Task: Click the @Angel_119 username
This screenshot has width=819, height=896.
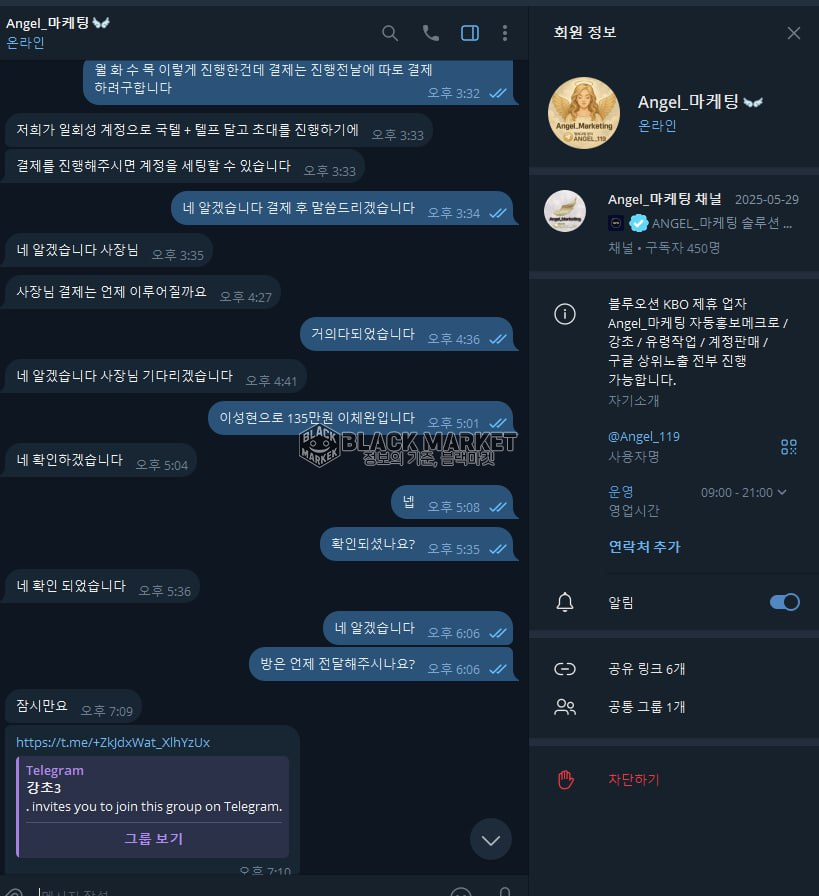Action: [644, 437]
